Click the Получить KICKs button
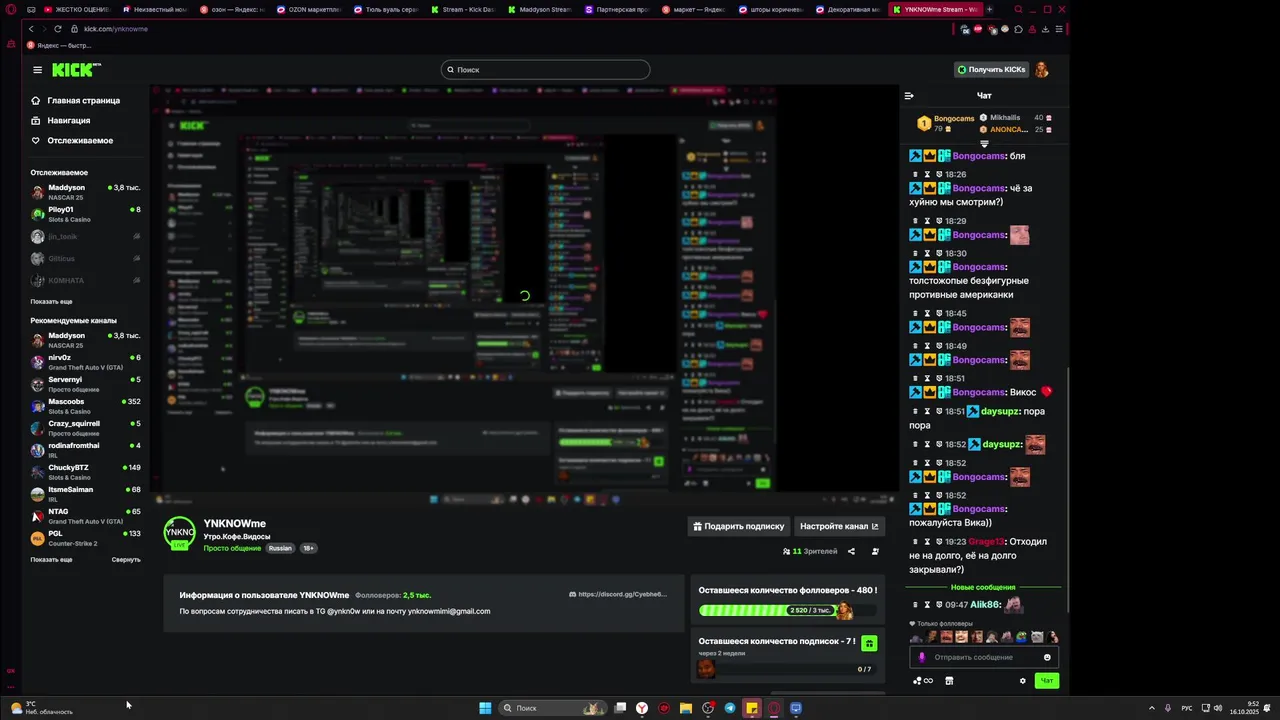The height and width of the screenshot is (720, 1280). click(x=991, y=70)
